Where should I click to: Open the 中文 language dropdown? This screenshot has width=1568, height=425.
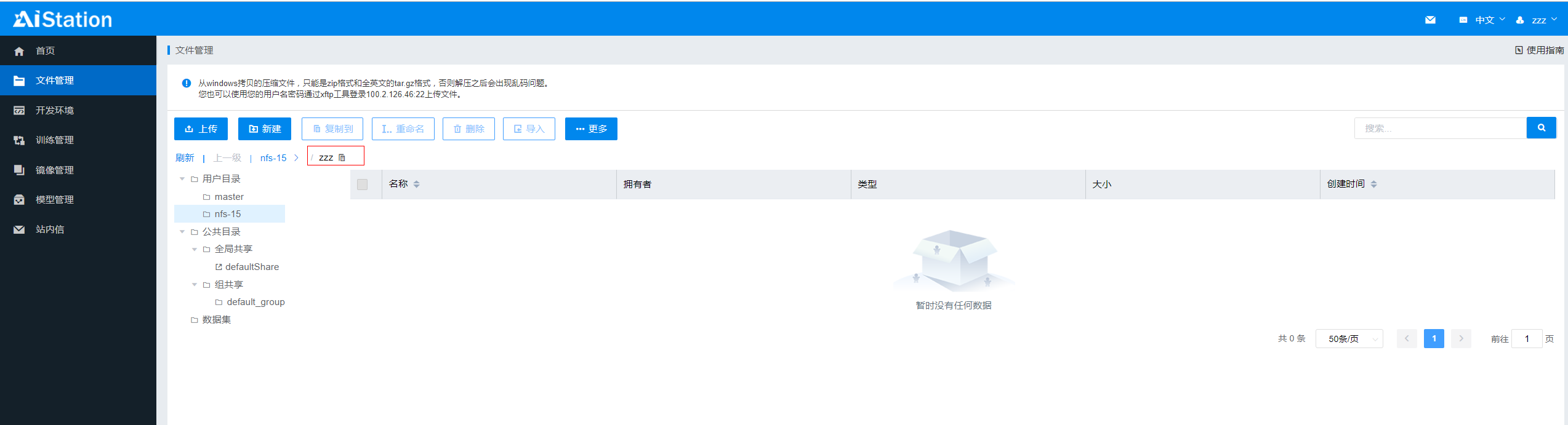[x=1484, y=20]
